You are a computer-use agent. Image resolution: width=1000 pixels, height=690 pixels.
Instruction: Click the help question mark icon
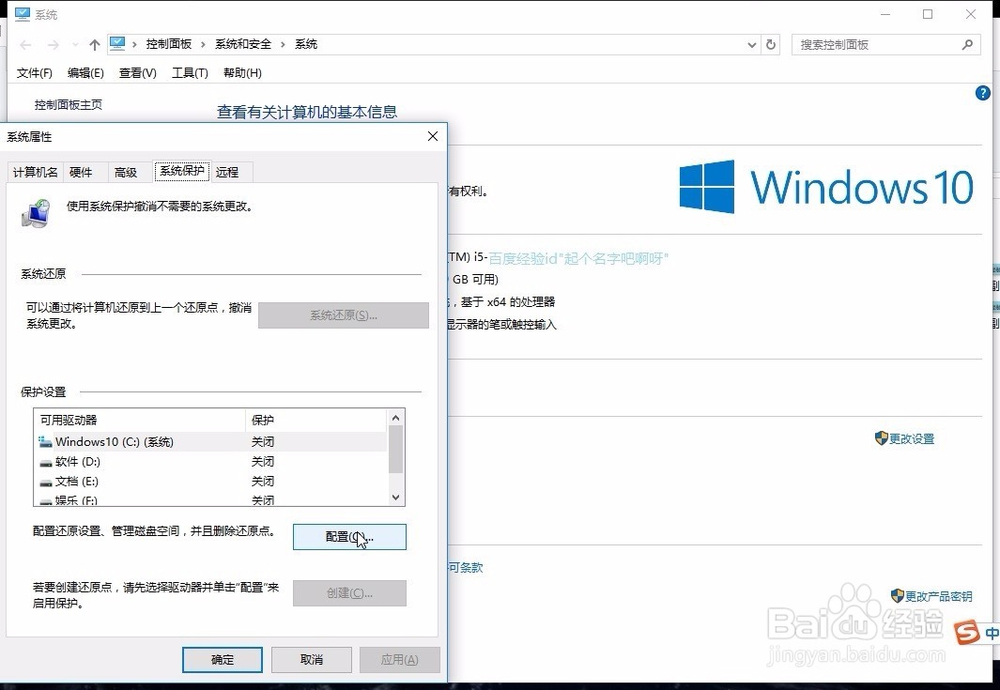[x=982, y=92]
